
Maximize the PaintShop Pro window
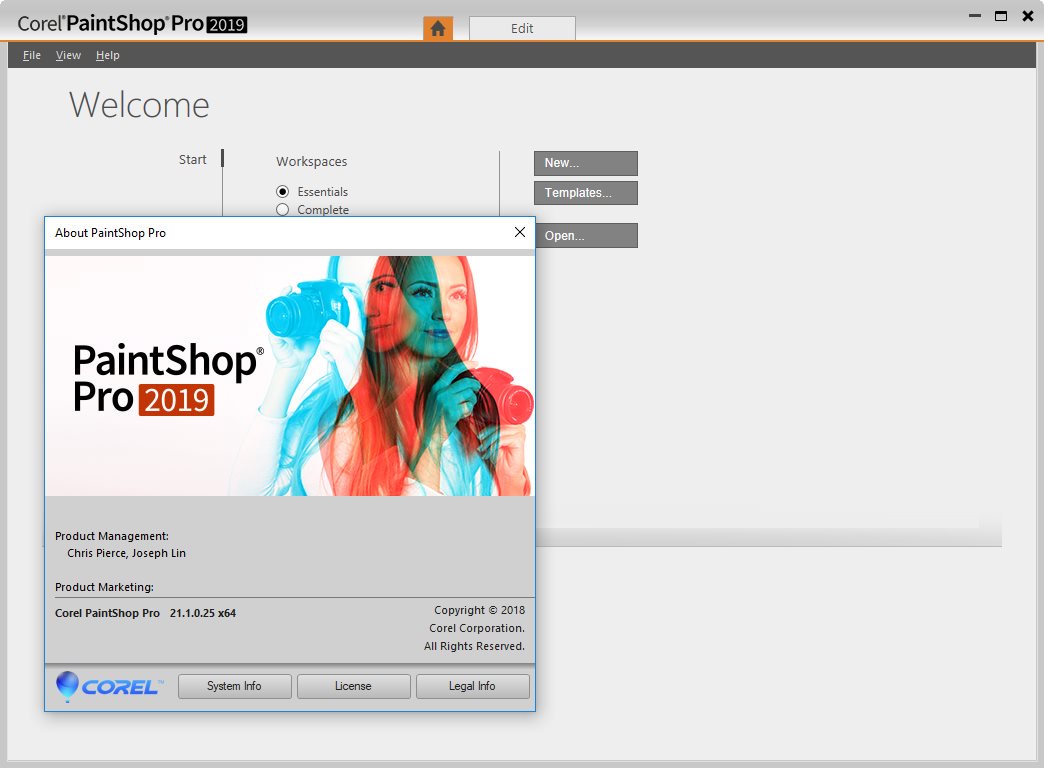1000,15
